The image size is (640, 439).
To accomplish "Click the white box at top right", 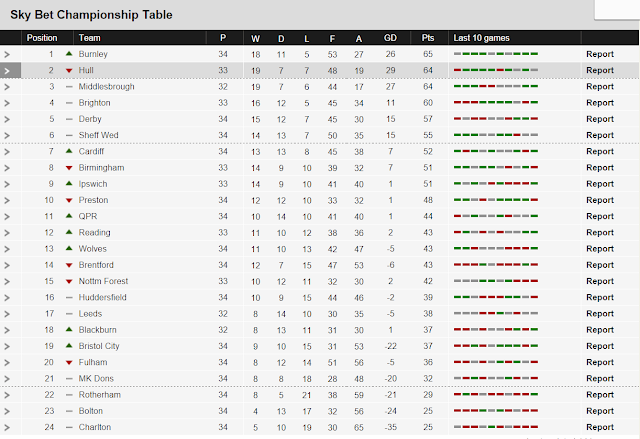I will pyautogui.click(x=616, y=9).
